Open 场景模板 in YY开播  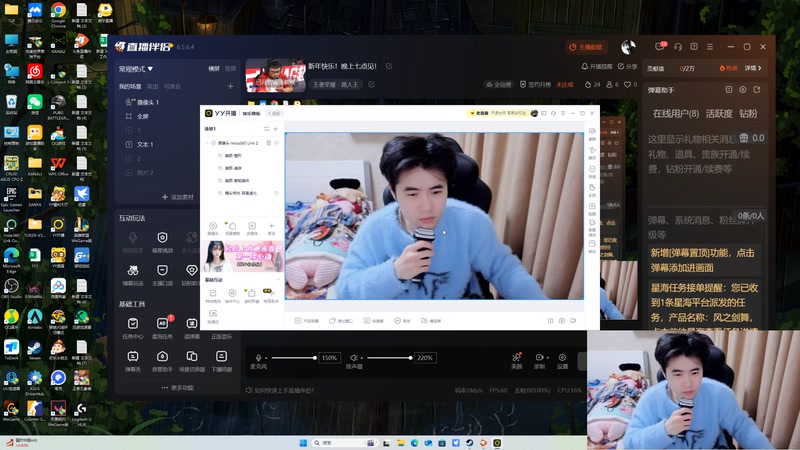[x=232, y=228]
